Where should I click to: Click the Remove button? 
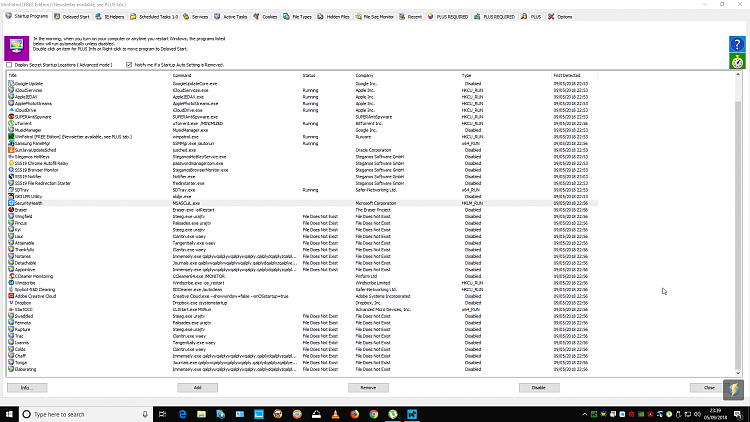point(368,388)
